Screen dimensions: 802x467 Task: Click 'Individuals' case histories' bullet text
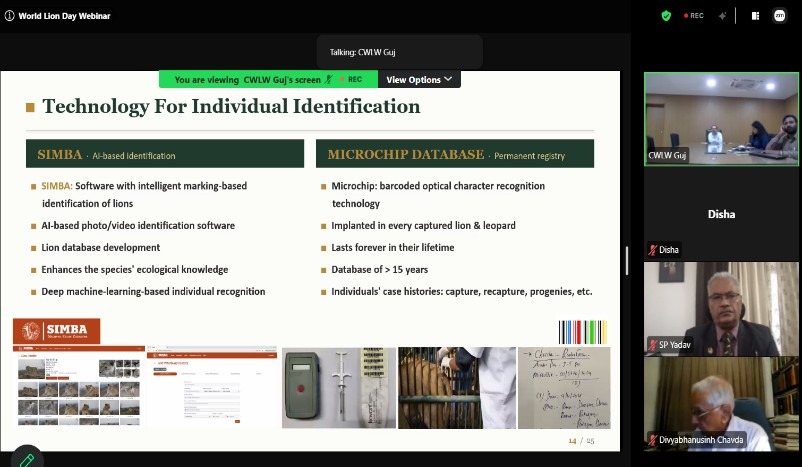(x=462, y=292)
